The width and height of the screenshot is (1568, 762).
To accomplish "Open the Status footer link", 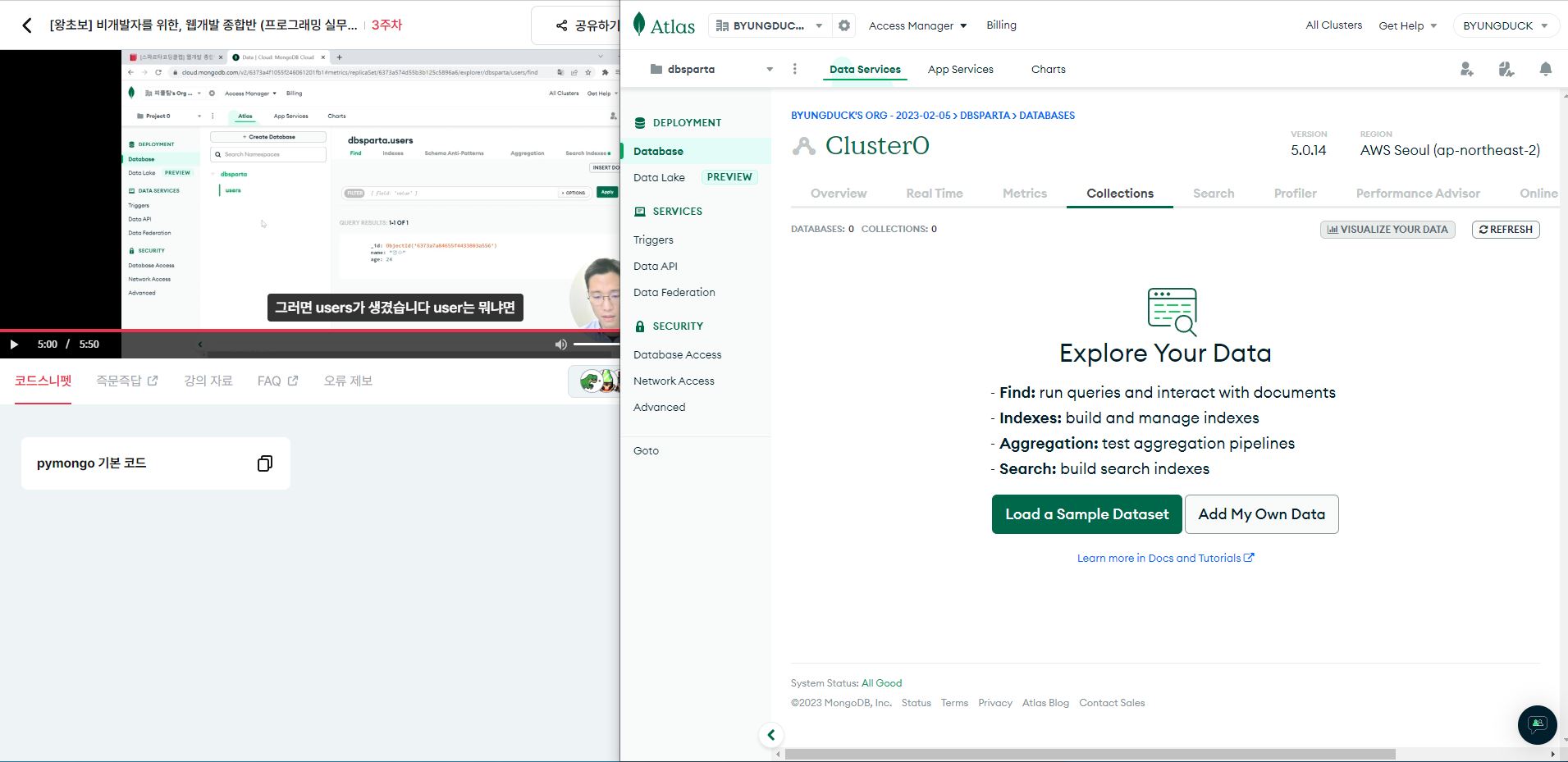I will (916, 703).
